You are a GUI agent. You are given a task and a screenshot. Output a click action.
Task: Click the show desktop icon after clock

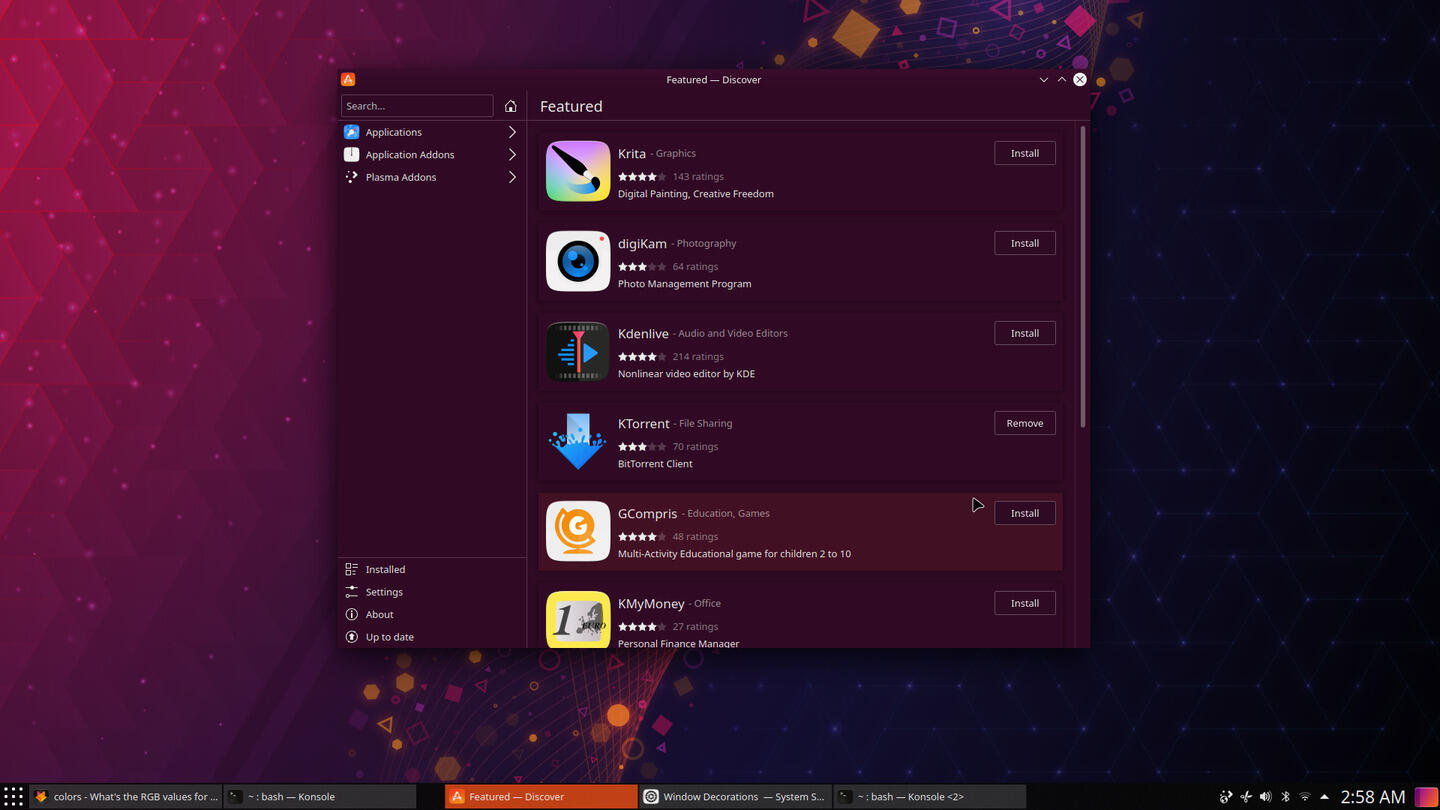click(1426, 797)
